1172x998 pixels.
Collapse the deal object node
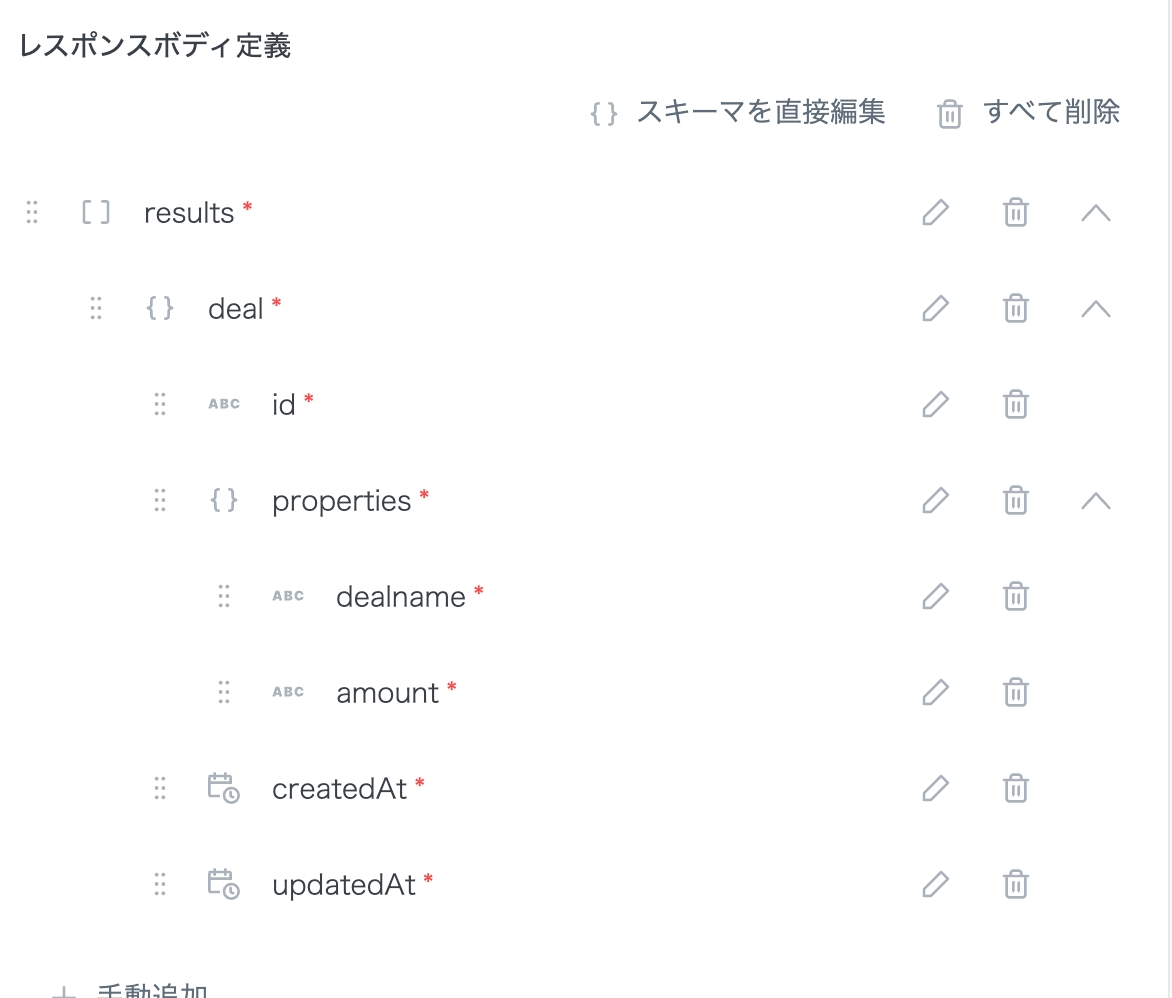coord(1096,309)
